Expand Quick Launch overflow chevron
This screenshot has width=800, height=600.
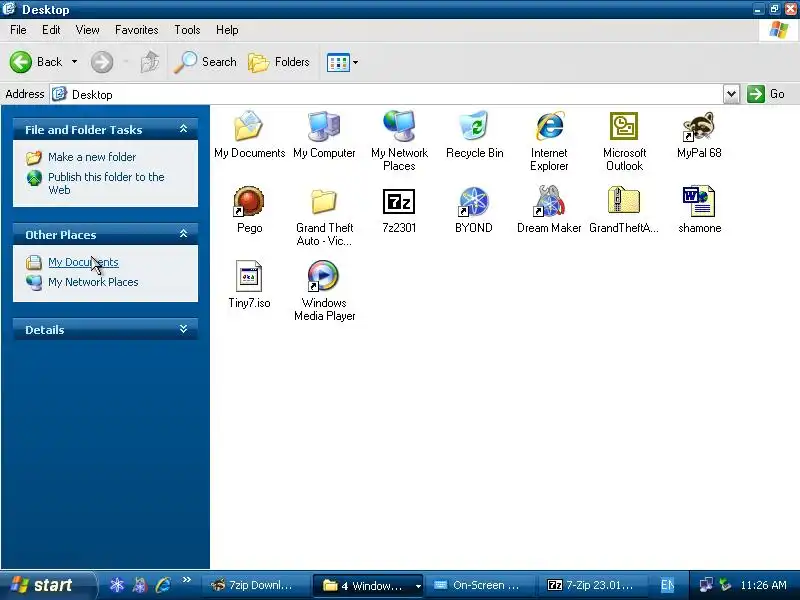click(x=186, y=580)
